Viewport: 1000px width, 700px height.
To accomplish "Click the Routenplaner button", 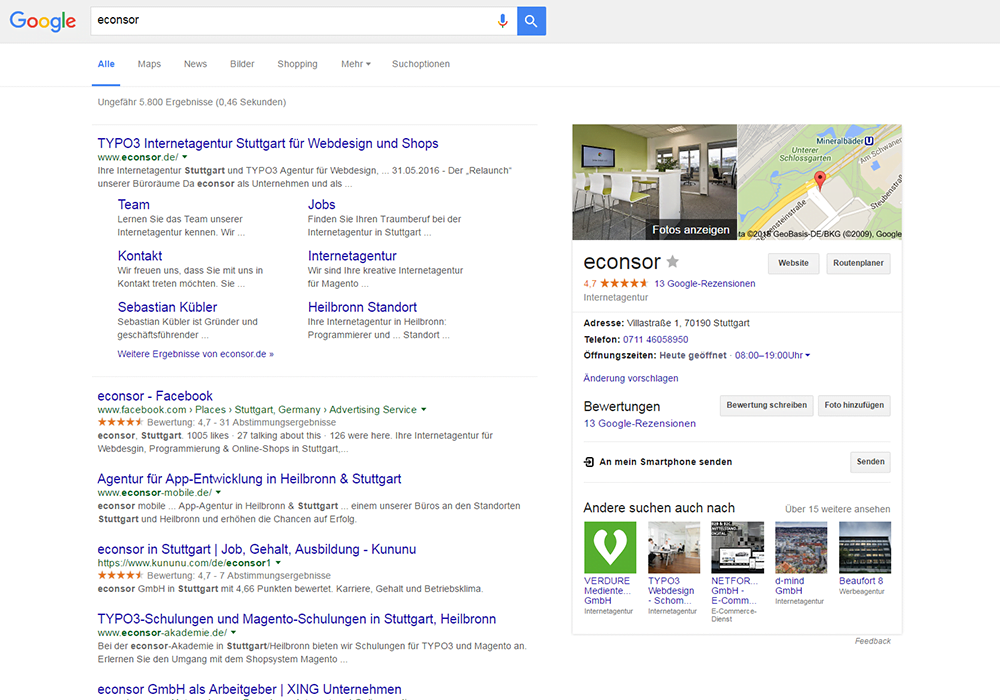I will click(858, 263).
